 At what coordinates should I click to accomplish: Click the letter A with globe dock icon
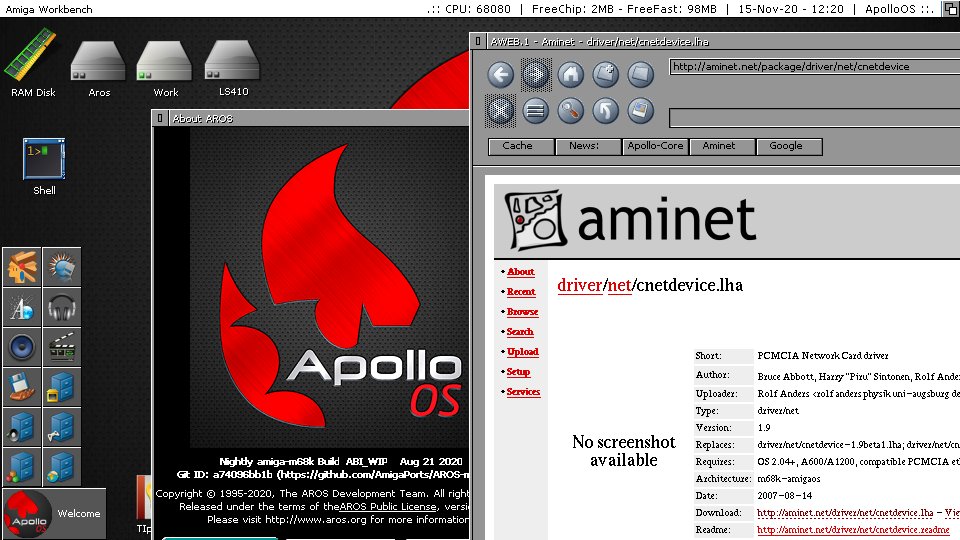point(22,307)
